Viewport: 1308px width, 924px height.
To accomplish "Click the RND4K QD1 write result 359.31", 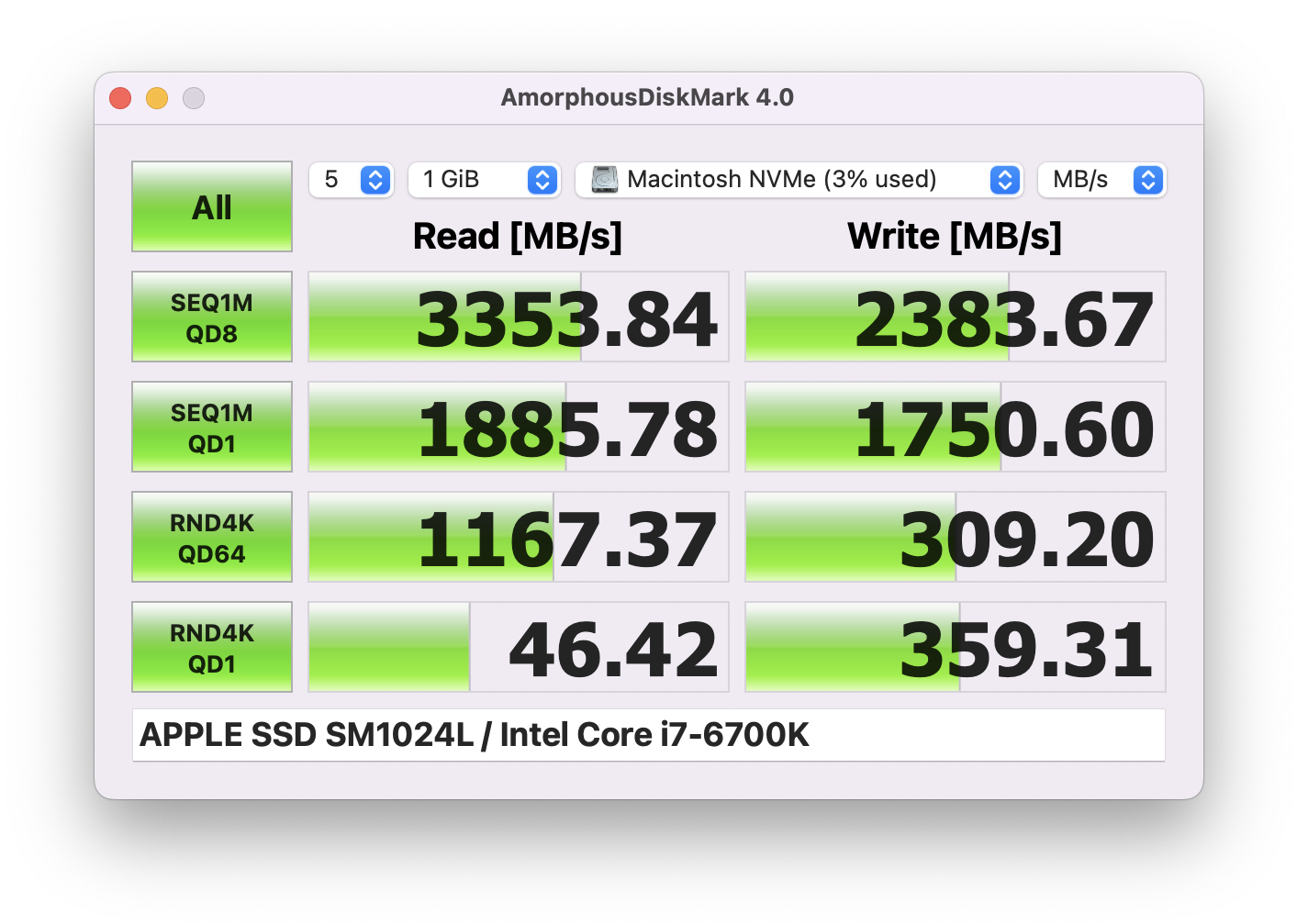I will [x=956, y=647].
